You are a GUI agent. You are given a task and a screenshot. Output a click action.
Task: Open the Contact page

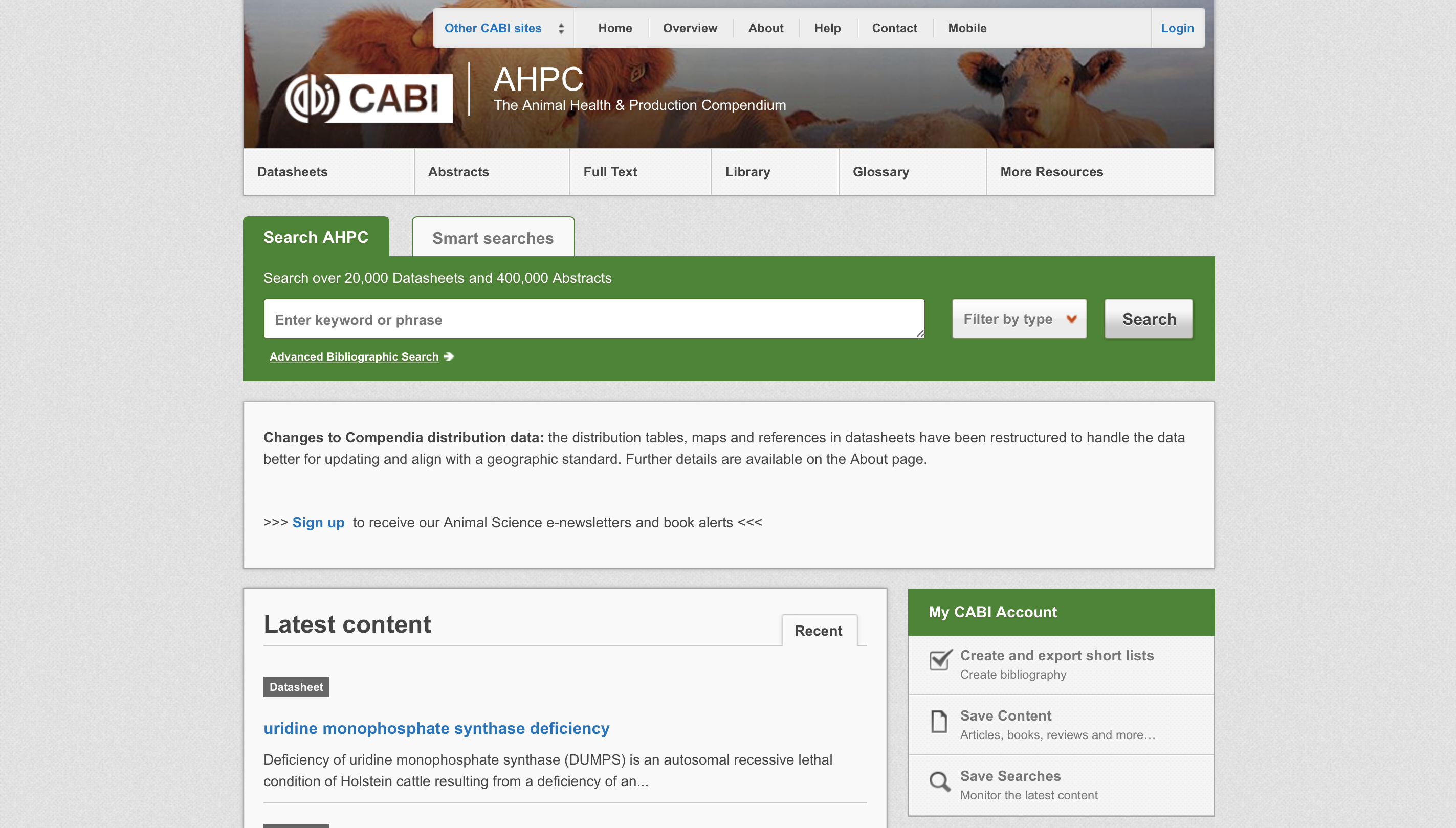[894, 28]
